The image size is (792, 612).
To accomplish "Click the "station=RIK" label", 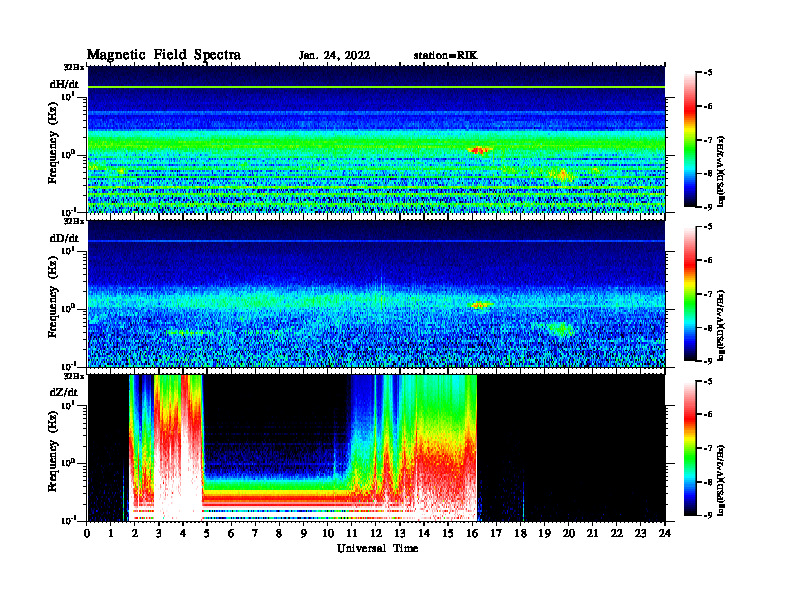I will [x=445, y=55].
